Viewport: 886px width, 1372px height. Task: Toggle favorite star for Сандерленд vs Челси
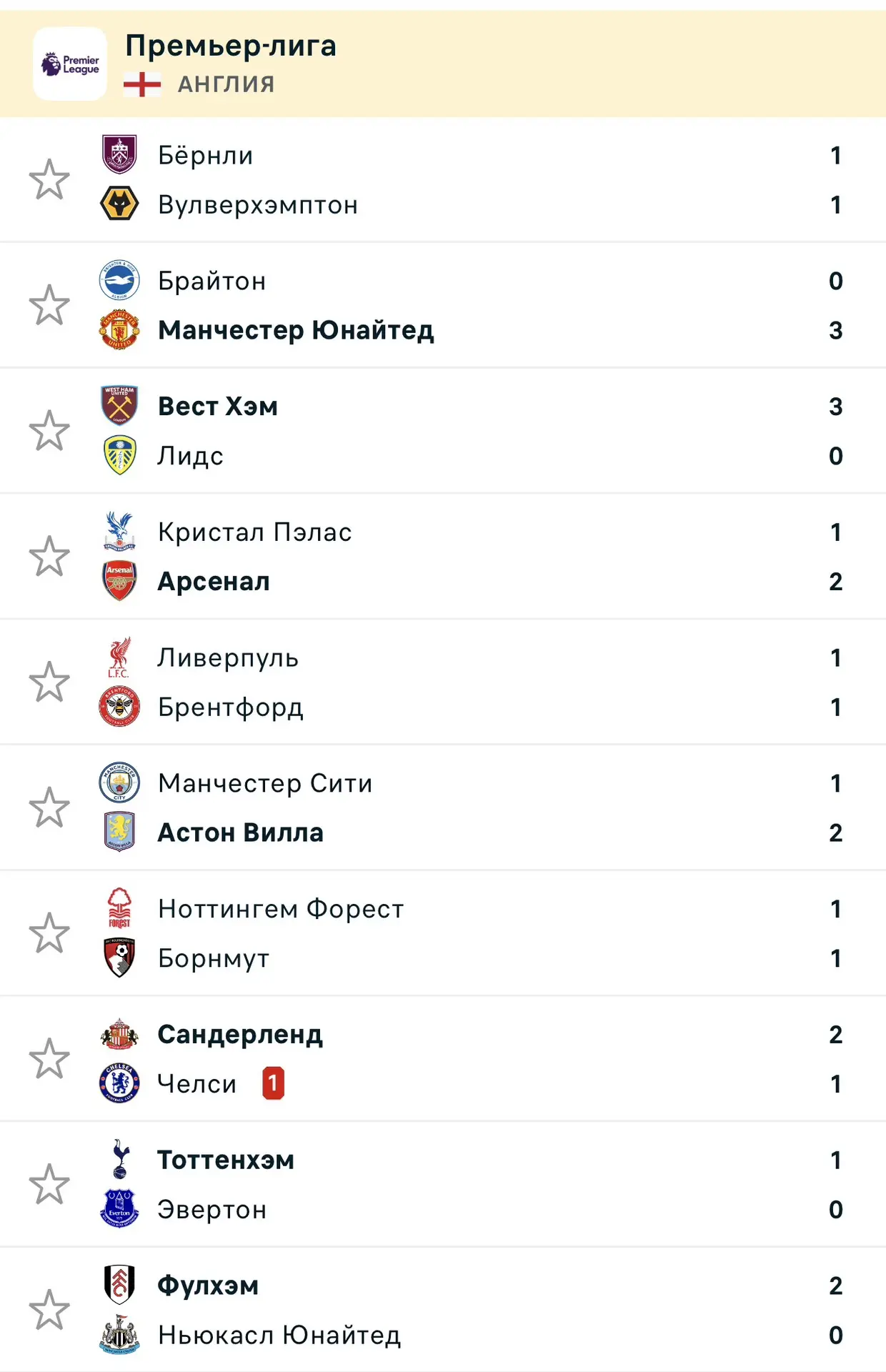[x=49, y=1058]
